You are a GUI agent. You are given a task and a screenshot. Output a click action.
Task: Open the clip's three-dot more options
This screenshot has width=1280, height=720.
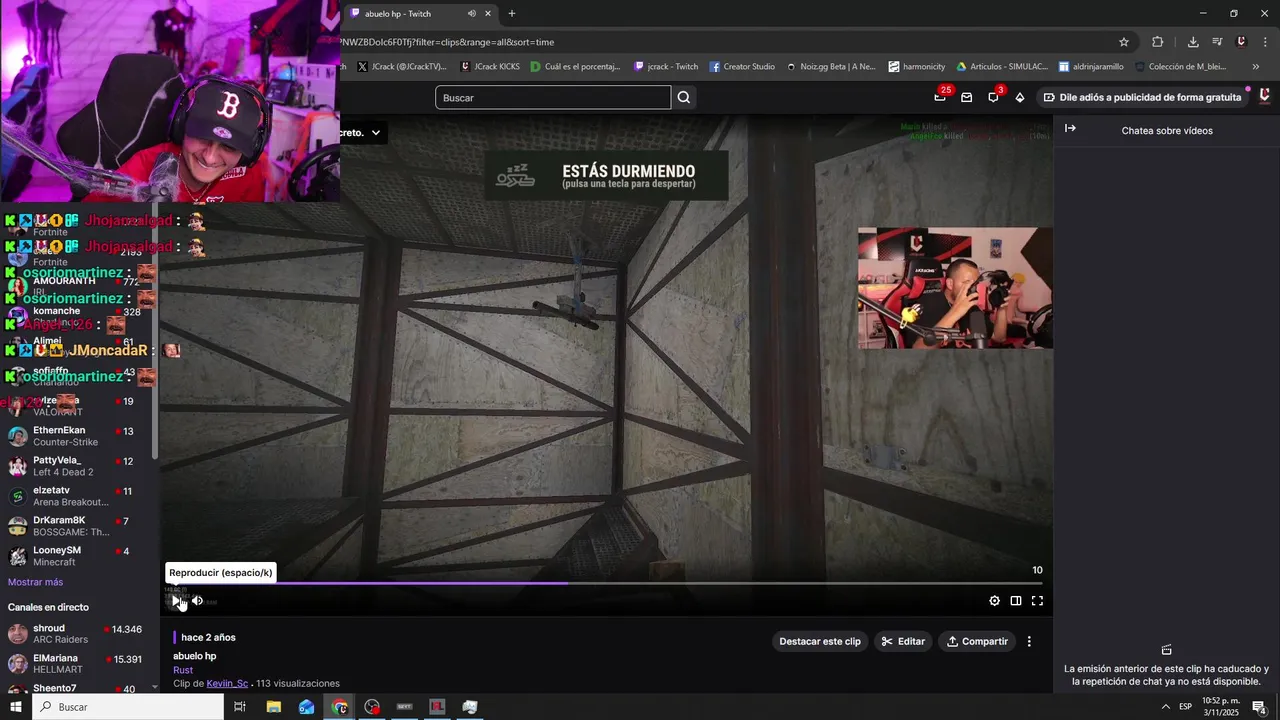coord(1029,641)
